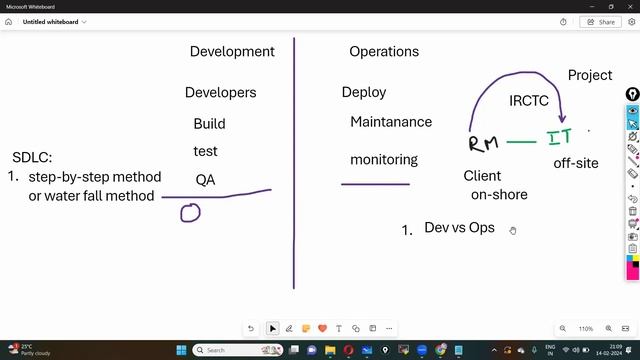Undo the last action in bottom toolbar

tap(251, 329)
